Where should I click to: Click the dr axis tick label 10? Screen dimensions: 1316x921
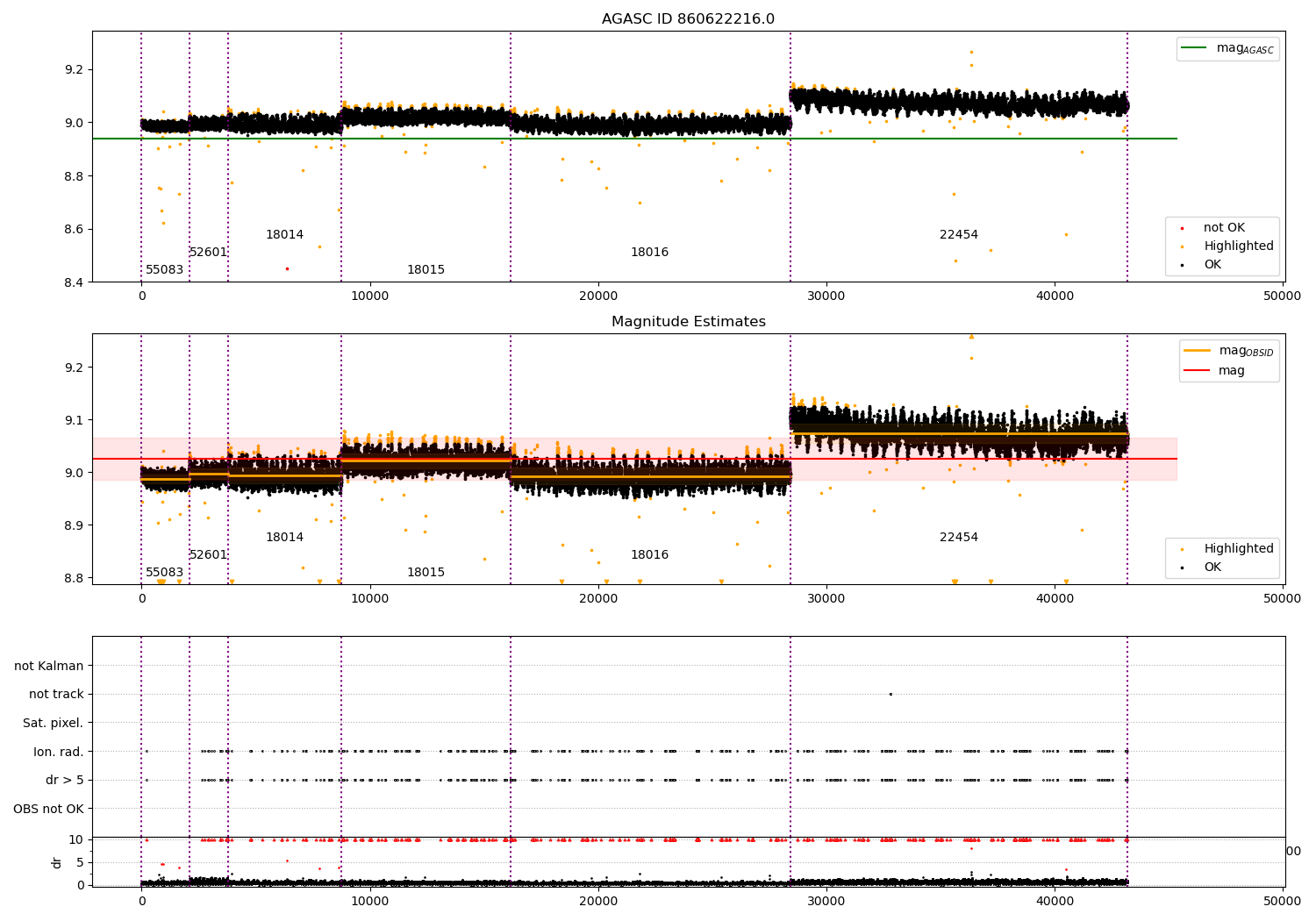coord(76,839)
